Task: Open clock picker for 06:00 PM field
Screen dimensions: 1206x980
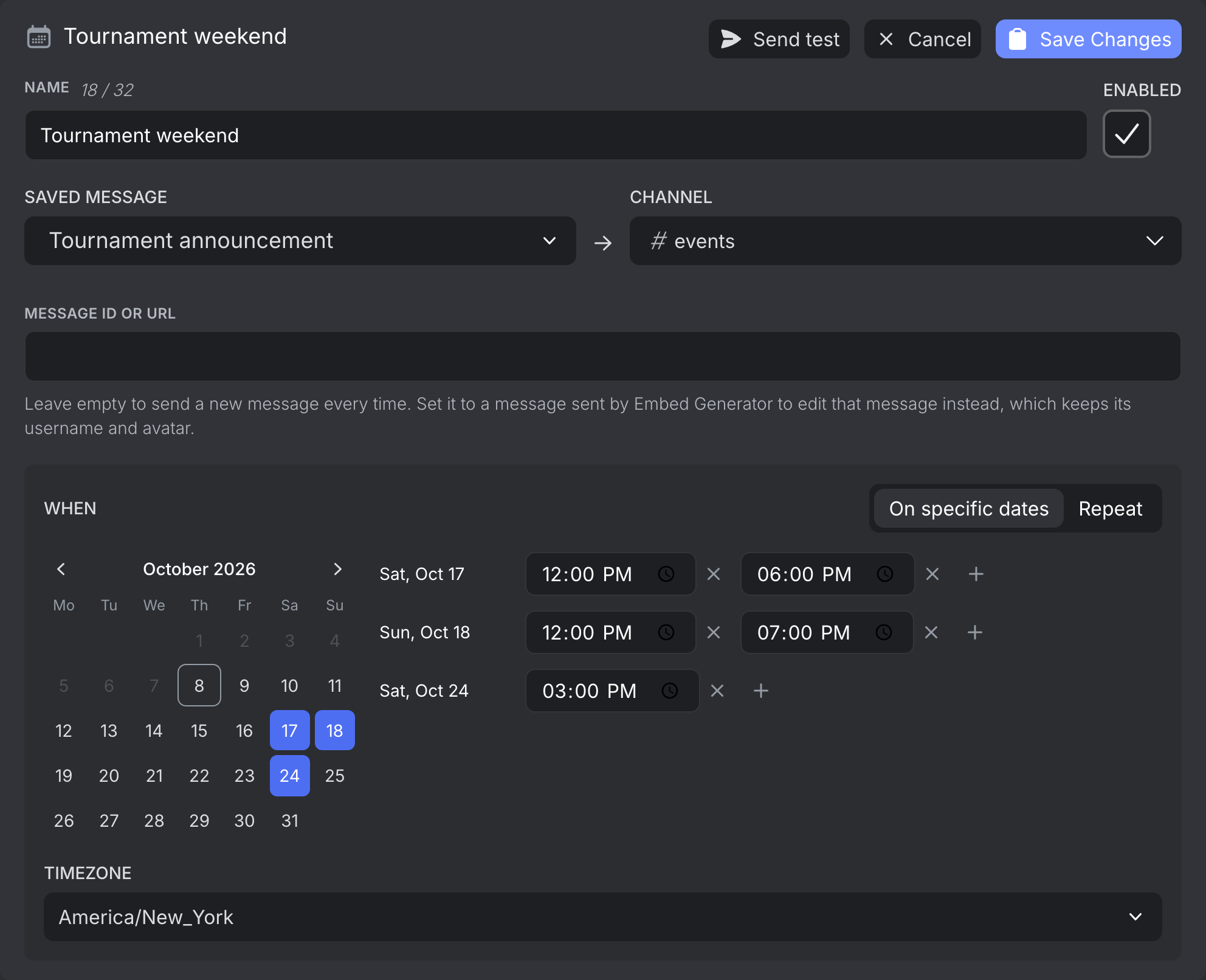Action: point(885,574)
